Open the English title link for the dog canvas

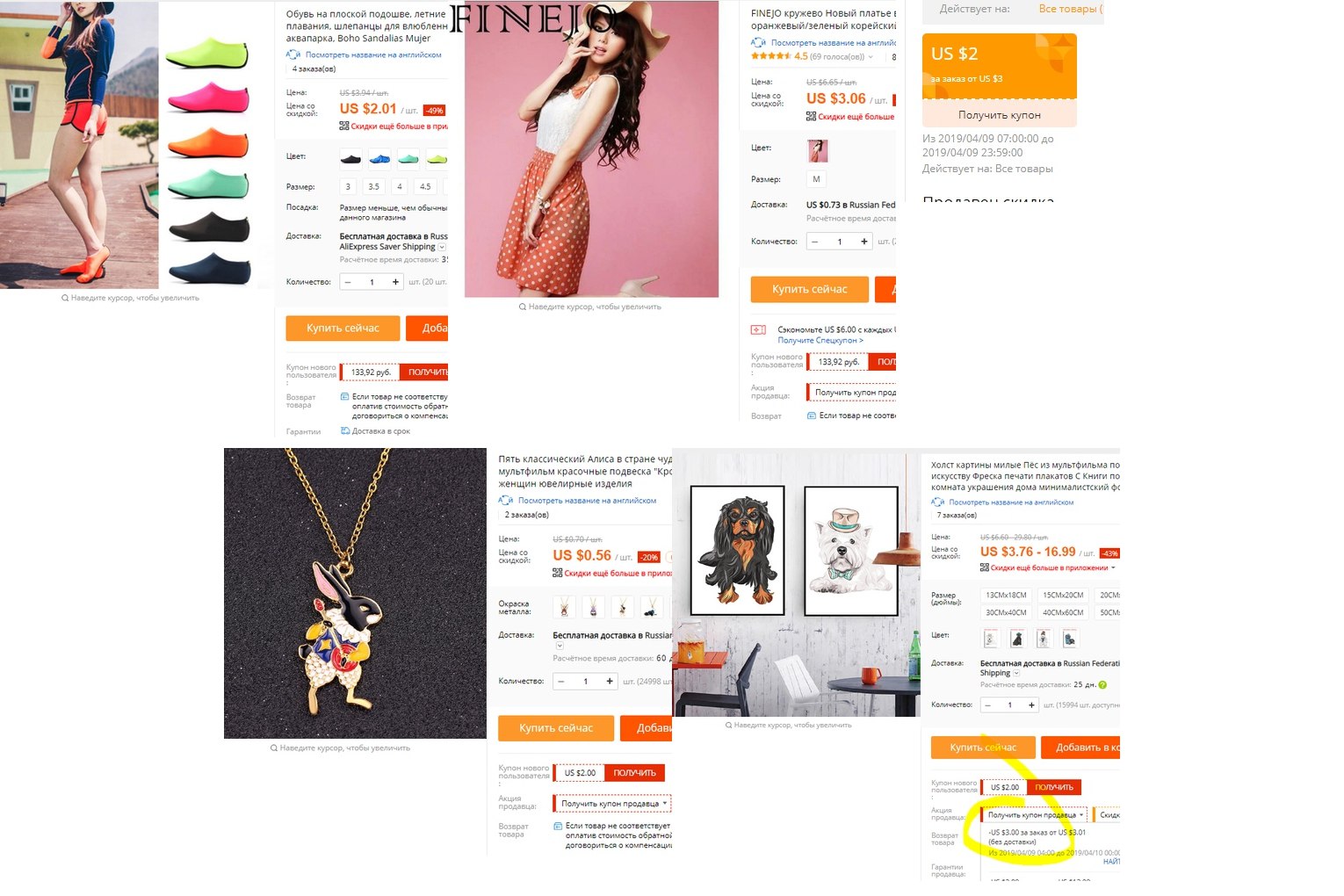1011,502
